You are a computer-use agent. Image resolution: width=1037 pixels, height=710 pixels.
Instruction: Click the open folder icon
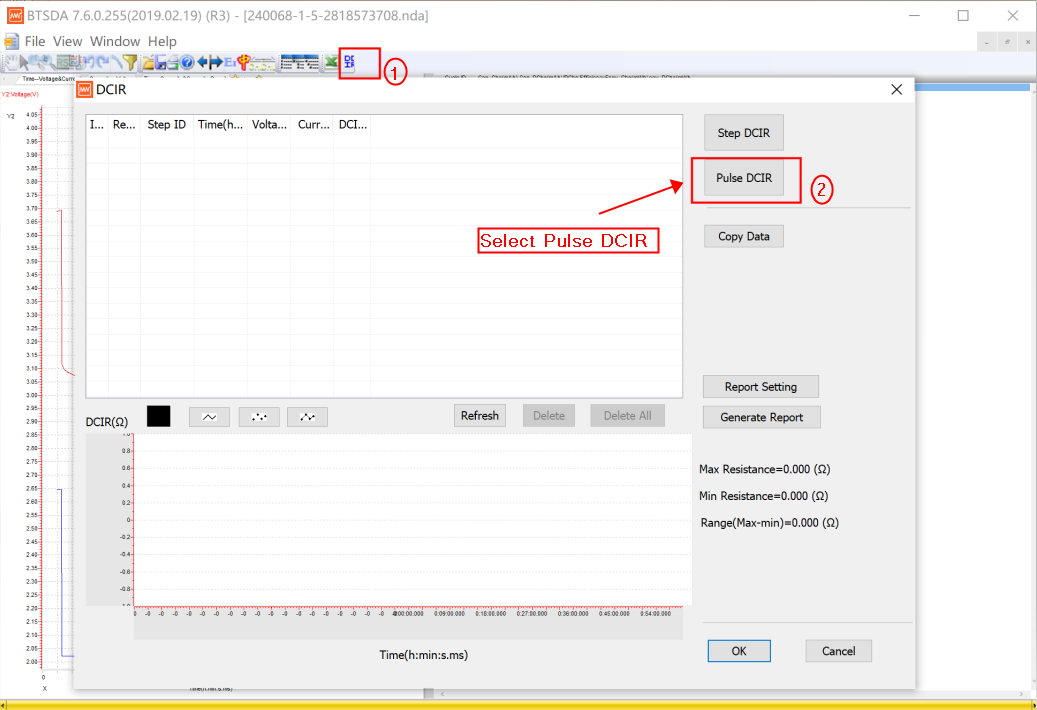pyautogui.click(x=148, y=62)
